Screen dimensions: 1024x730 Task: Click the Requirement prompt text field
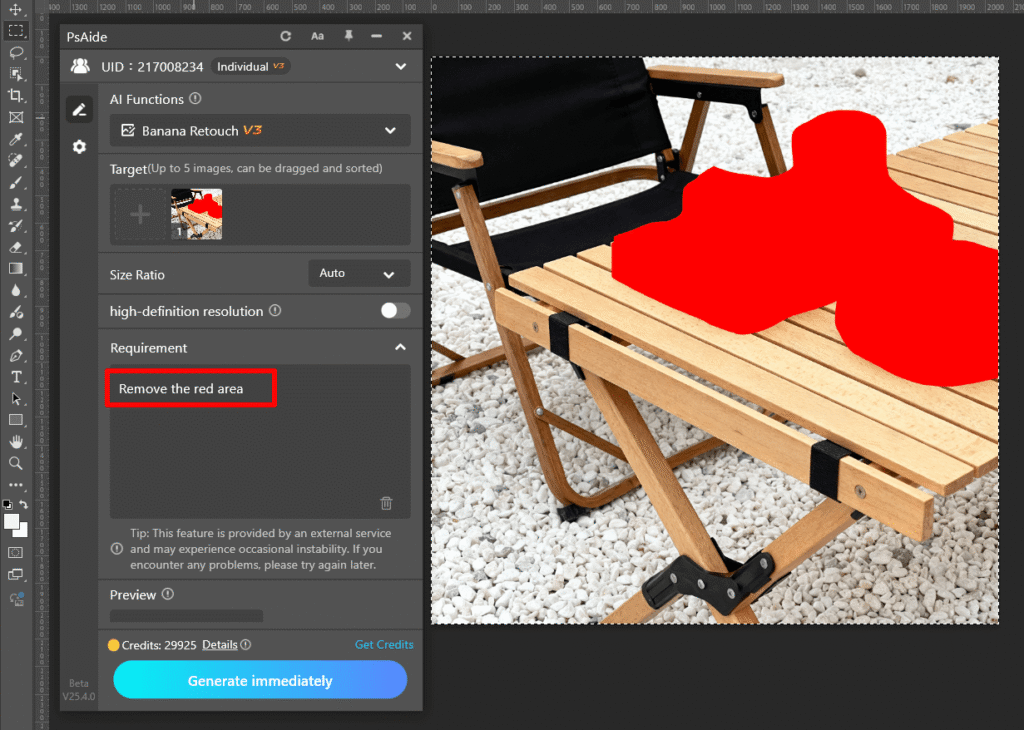[x=259, y=440]
